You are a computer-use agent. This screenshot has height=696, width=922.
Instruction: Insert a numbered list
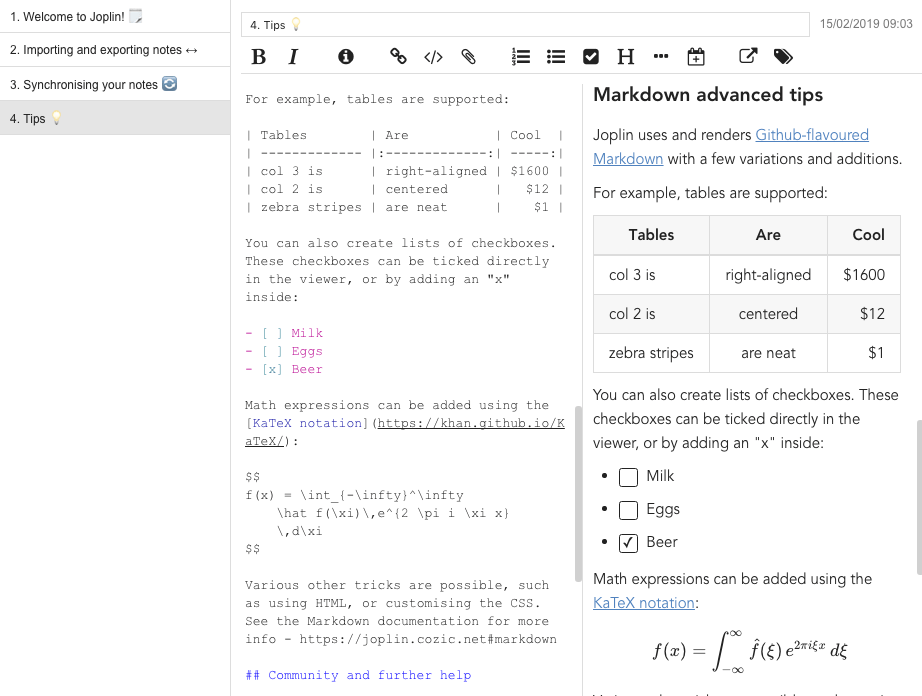tap(520, 57)
